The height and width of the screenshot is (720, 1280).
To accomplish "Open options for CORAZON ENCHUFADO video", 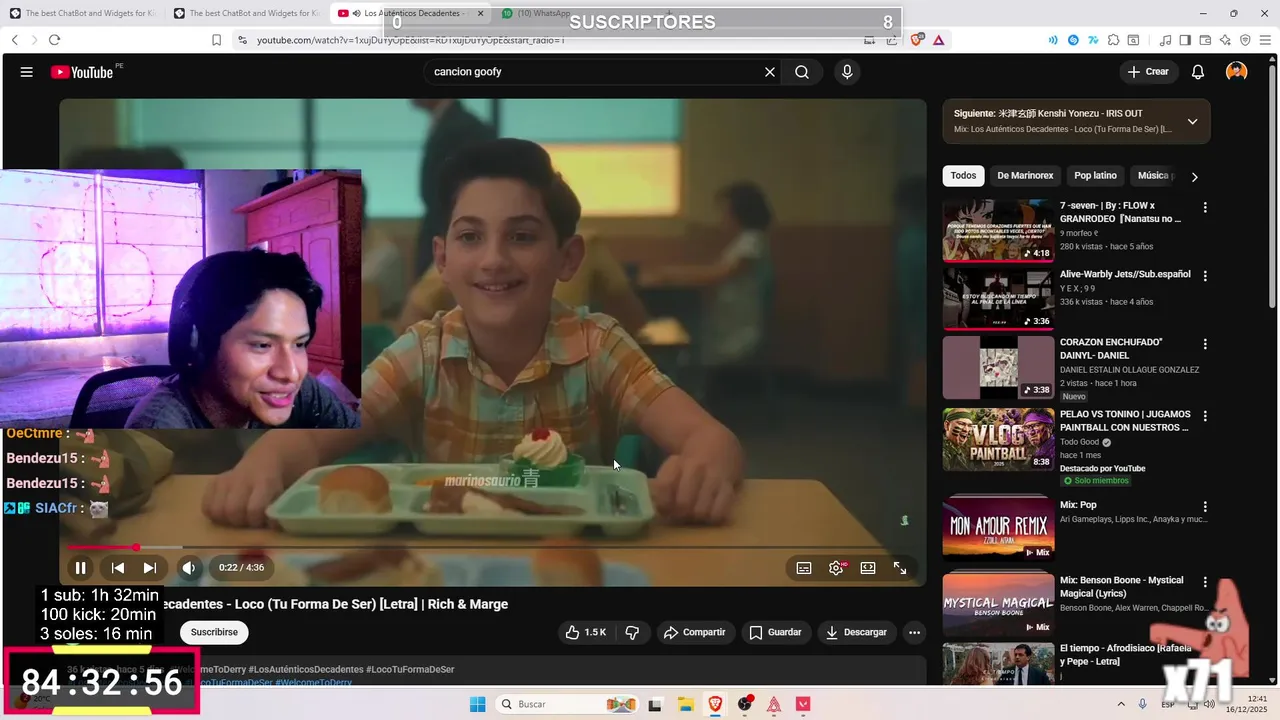I will coord(1205,343).
